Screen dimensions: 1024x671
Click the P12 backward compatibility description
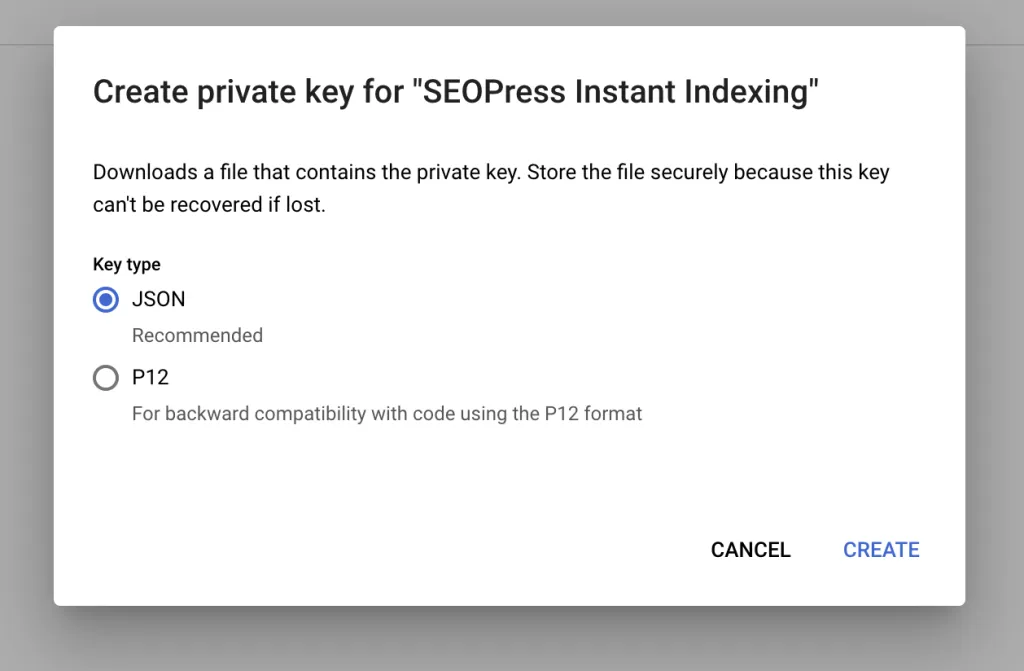click(386, 413)
